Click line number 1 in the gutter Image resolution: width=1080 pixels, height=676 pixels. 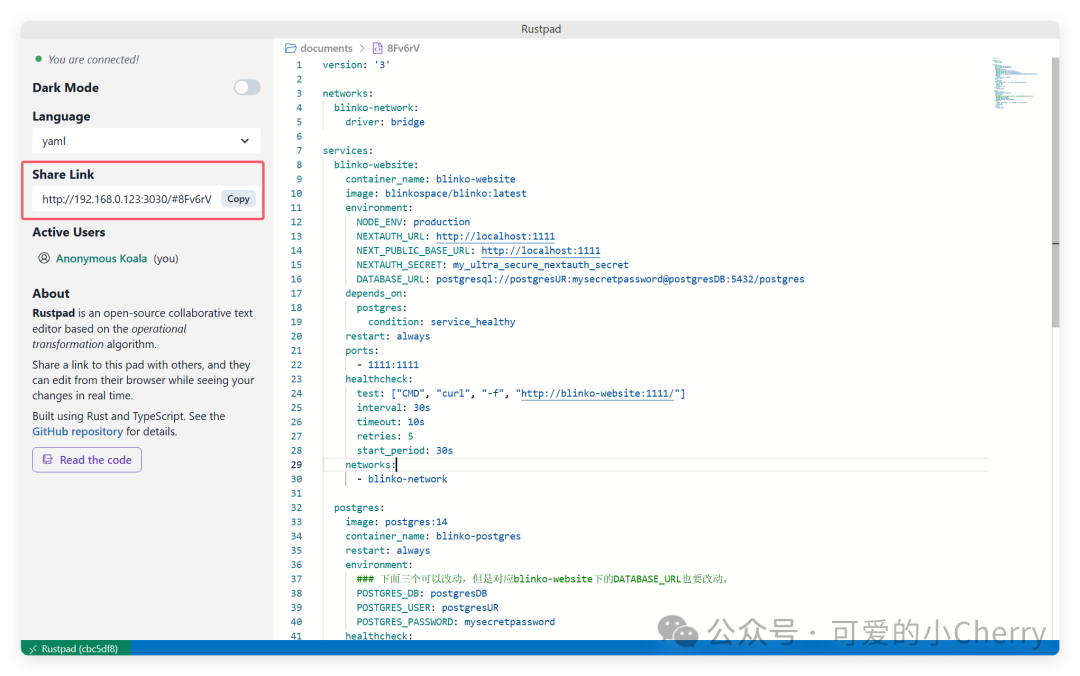click(299, 65)
